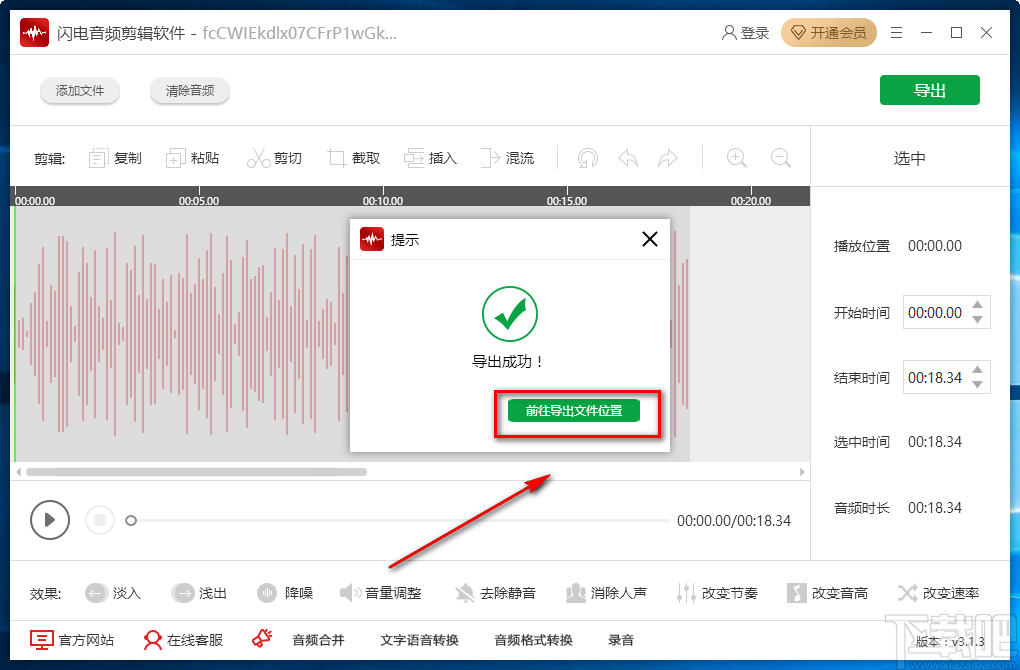This screenshot has height=670, width=1020.
Task: Decrease 结束时间 with the down arrow
Action: pyautogui.click(x=977, y=384)
